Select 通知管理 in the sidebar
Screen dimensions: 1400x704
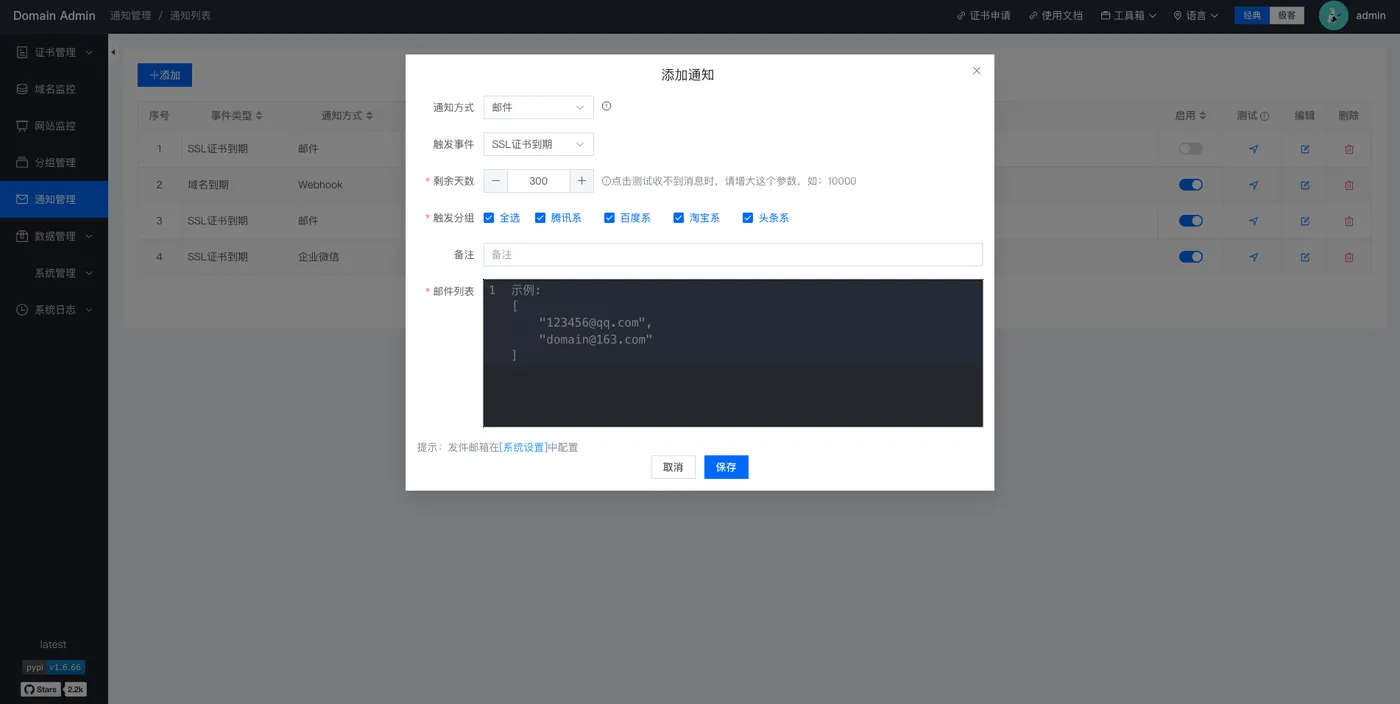(x=54, y=199)
